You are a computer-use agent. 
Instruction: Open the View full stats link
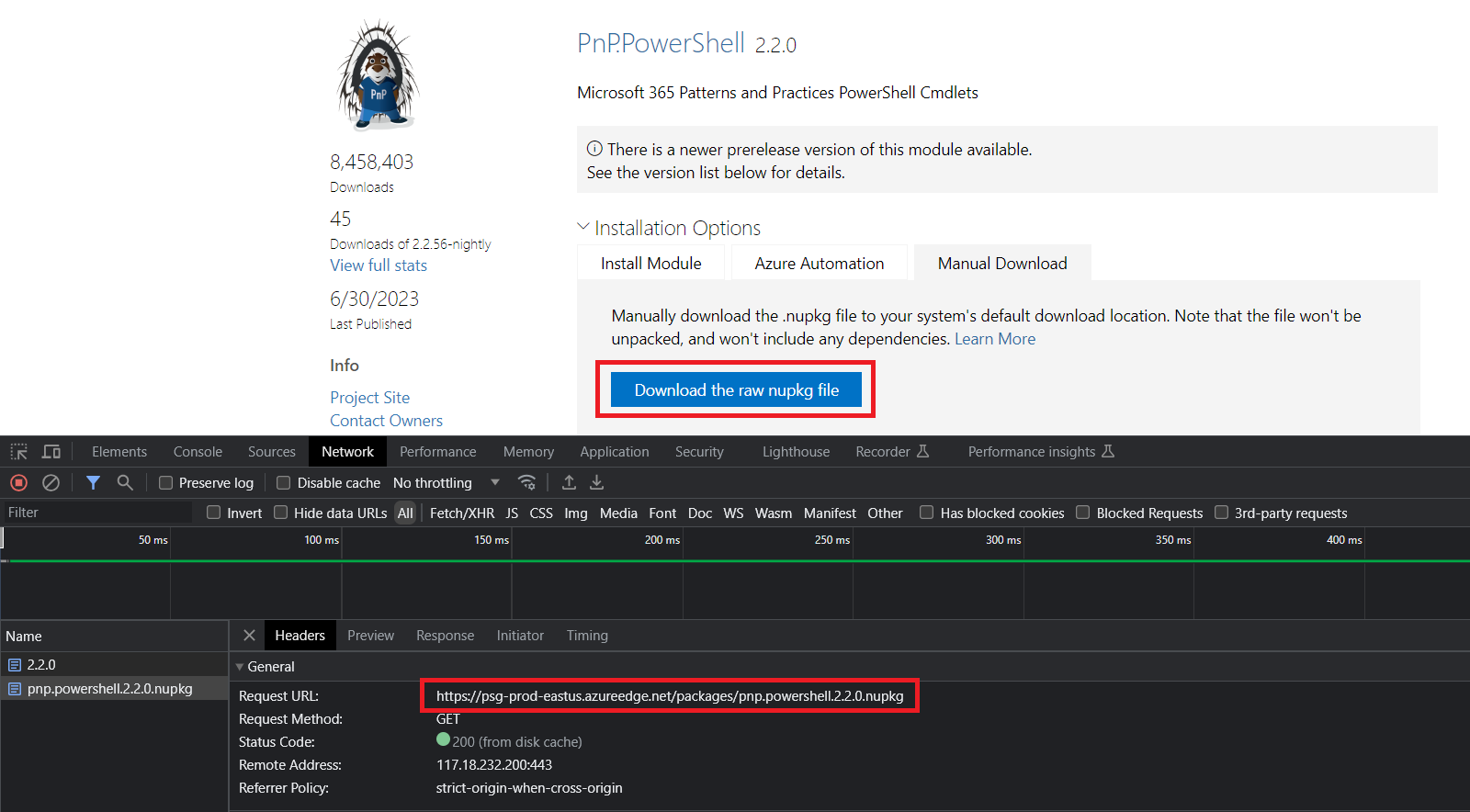(379, 265)
